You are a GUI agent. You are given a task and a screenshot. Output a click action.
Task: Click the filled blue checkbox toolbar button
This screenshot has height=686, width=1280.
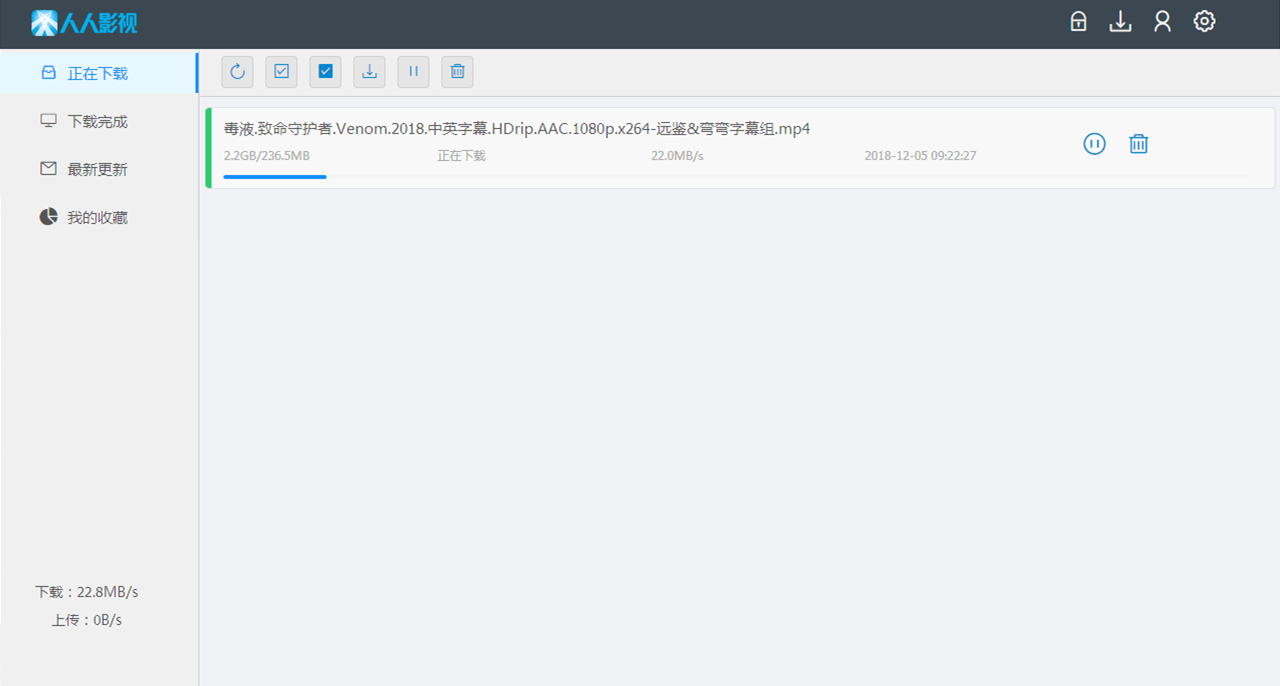click(x=325, y=71)
